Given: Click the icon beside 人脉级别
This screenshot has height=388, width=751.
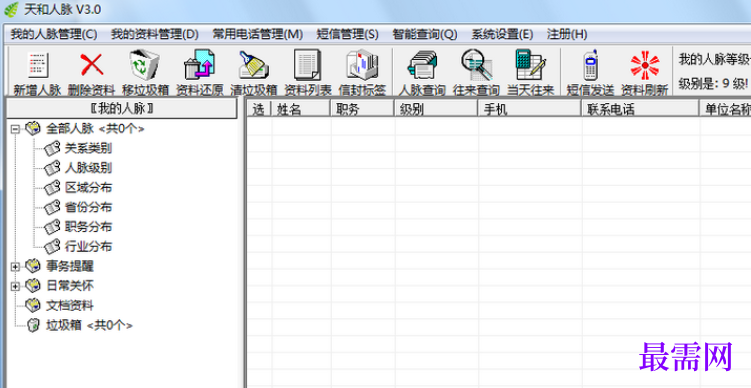Looking at the screenshot, I should (x=52, y=168).
